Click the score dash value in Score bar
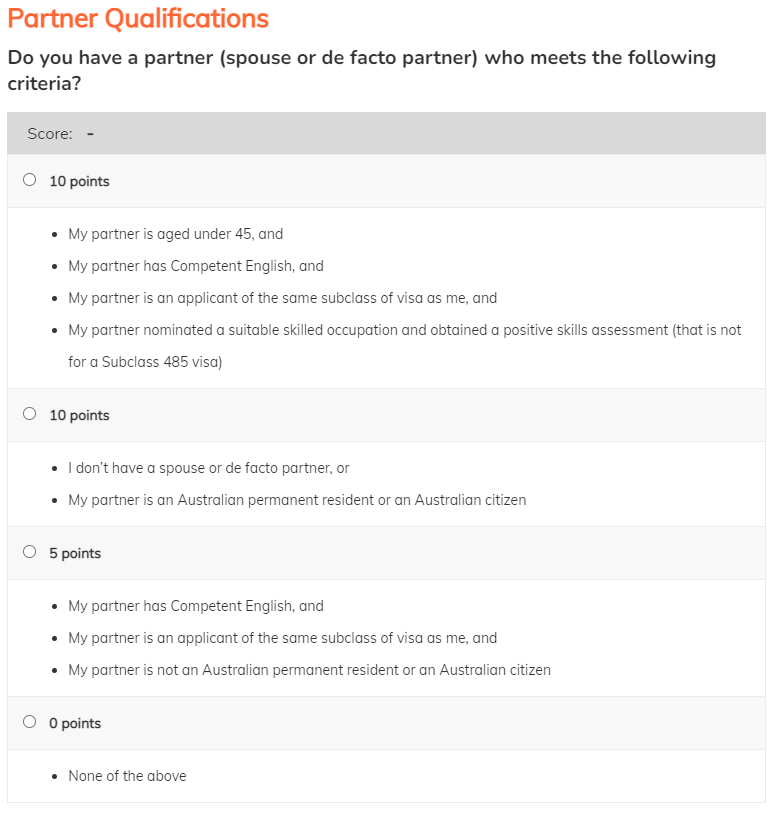The width and height of the screenshot is (775, 813). point(90,134)
